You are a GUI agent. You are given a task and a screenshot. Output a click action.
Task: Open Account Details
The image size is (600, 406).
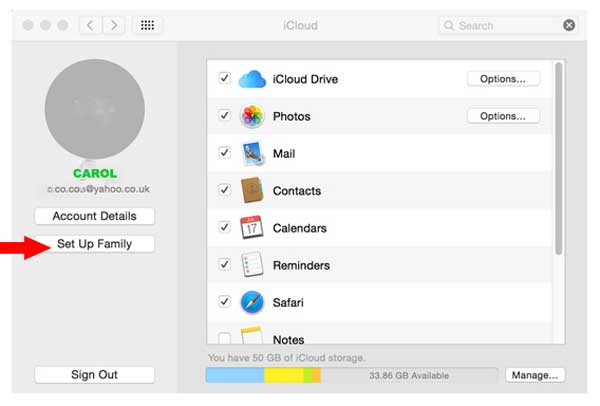(x=95, y=216)
